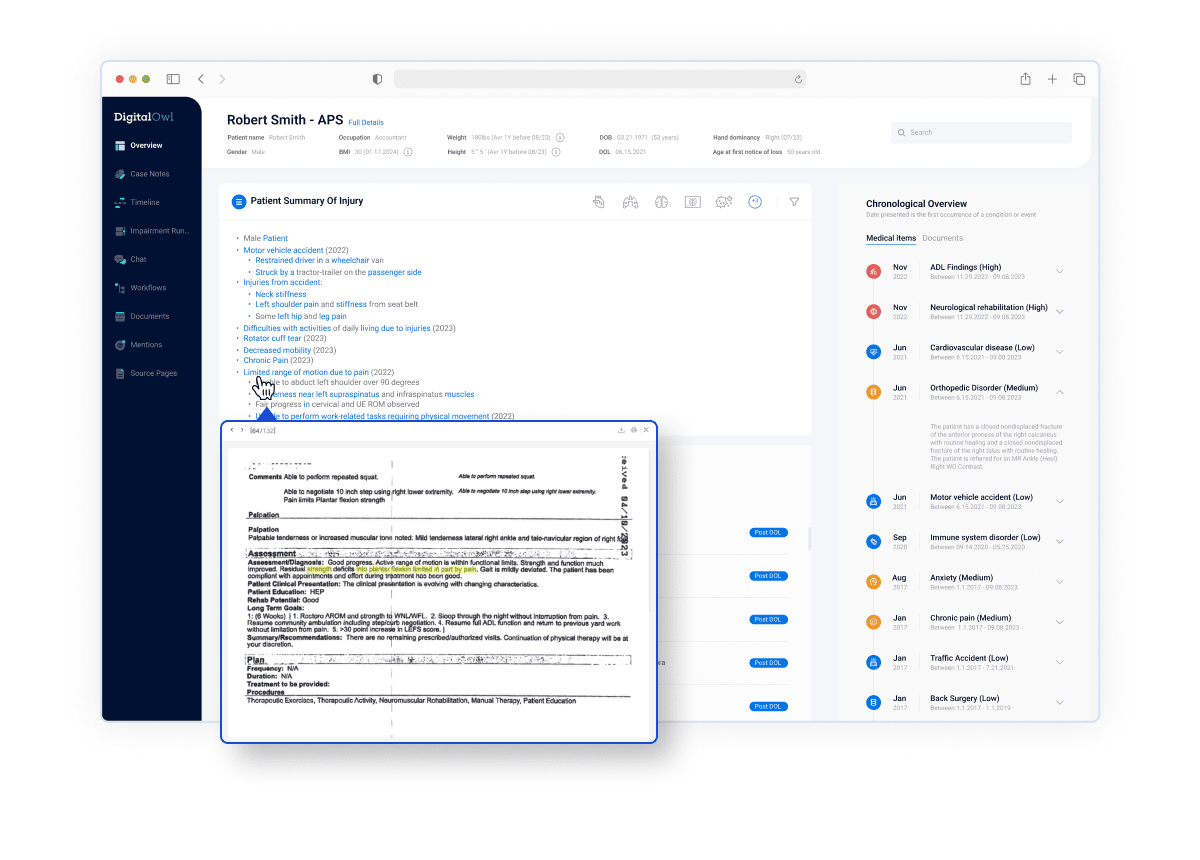Expand the Back Surgery (Low) item
Viewport: 1200px width, 860px height.
click(1060, 702)
